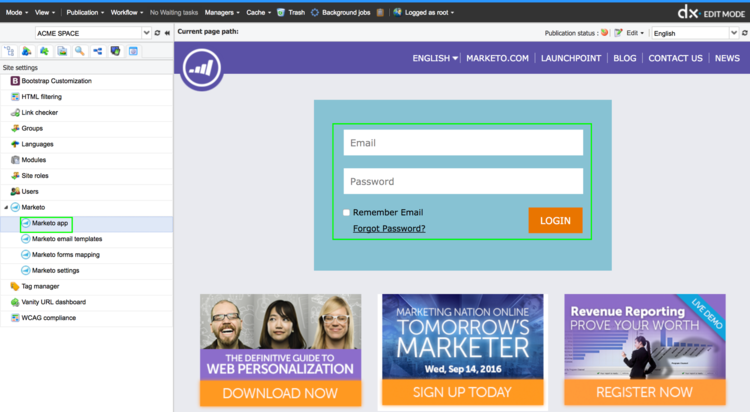Open the View menu

44,12
